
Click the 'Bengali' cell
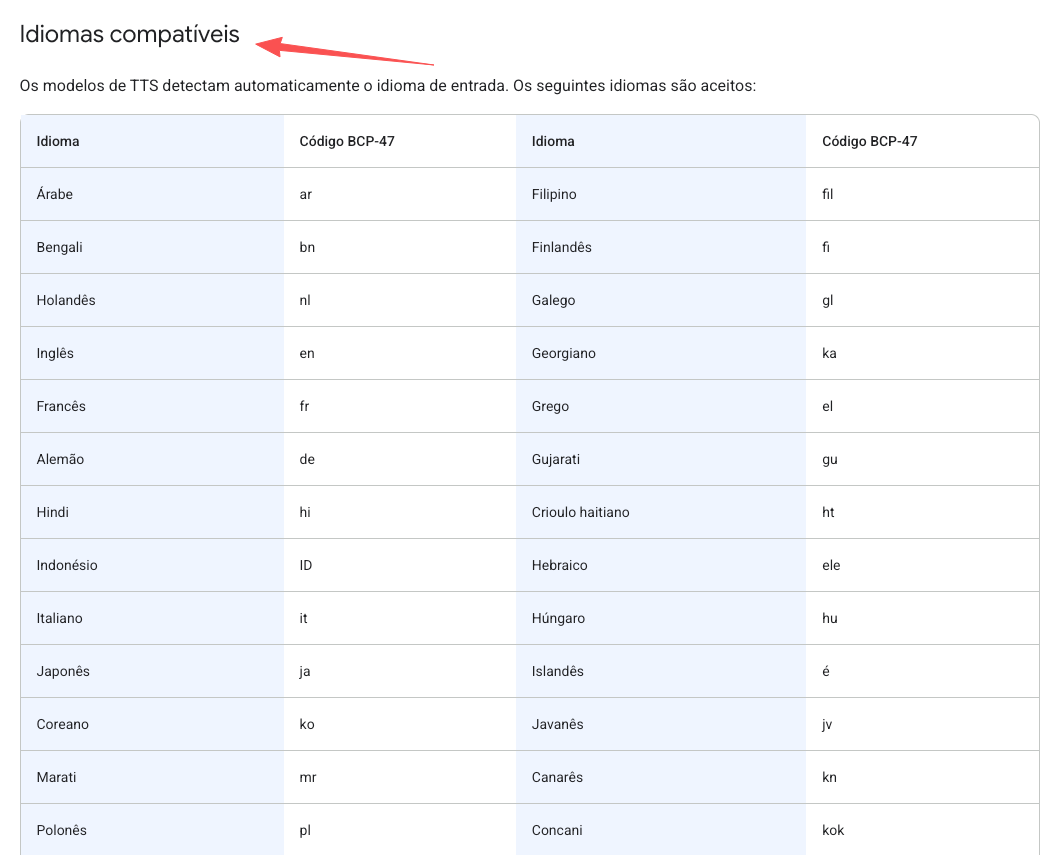tap(152, 247)
